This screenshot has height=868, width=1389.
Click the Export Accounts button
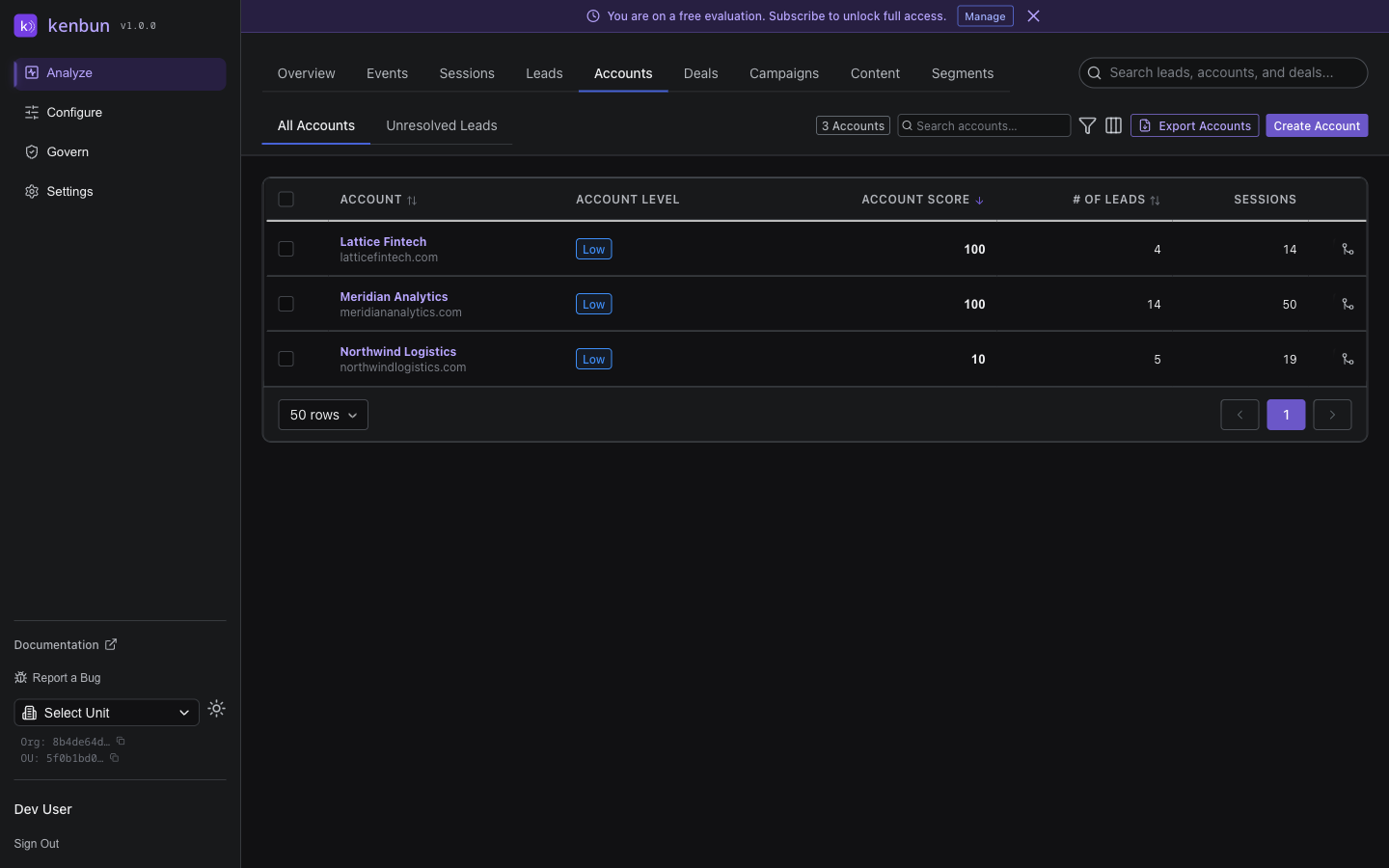coord(1194,125)
